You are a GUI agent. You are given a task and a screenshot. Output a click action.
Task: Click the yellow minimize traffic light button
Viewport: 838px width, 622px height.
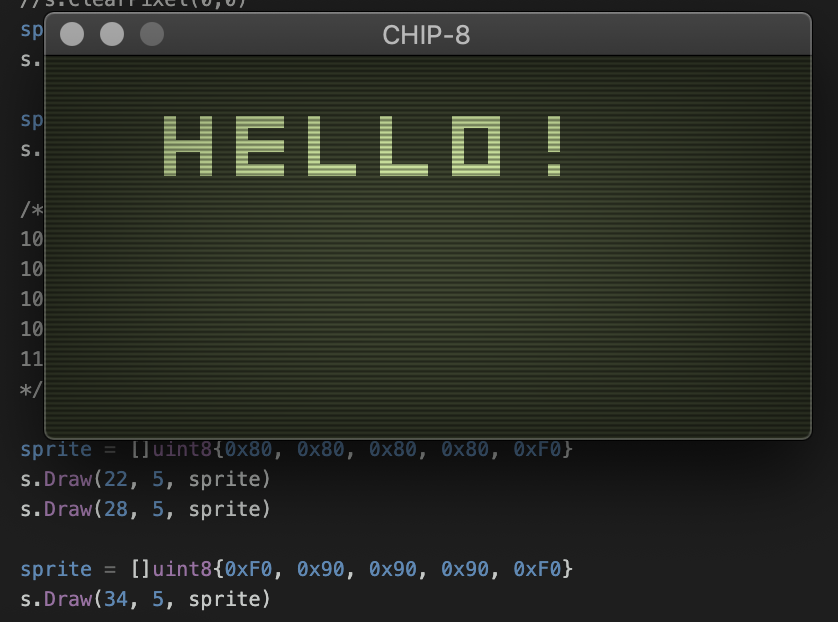point(111,36)
